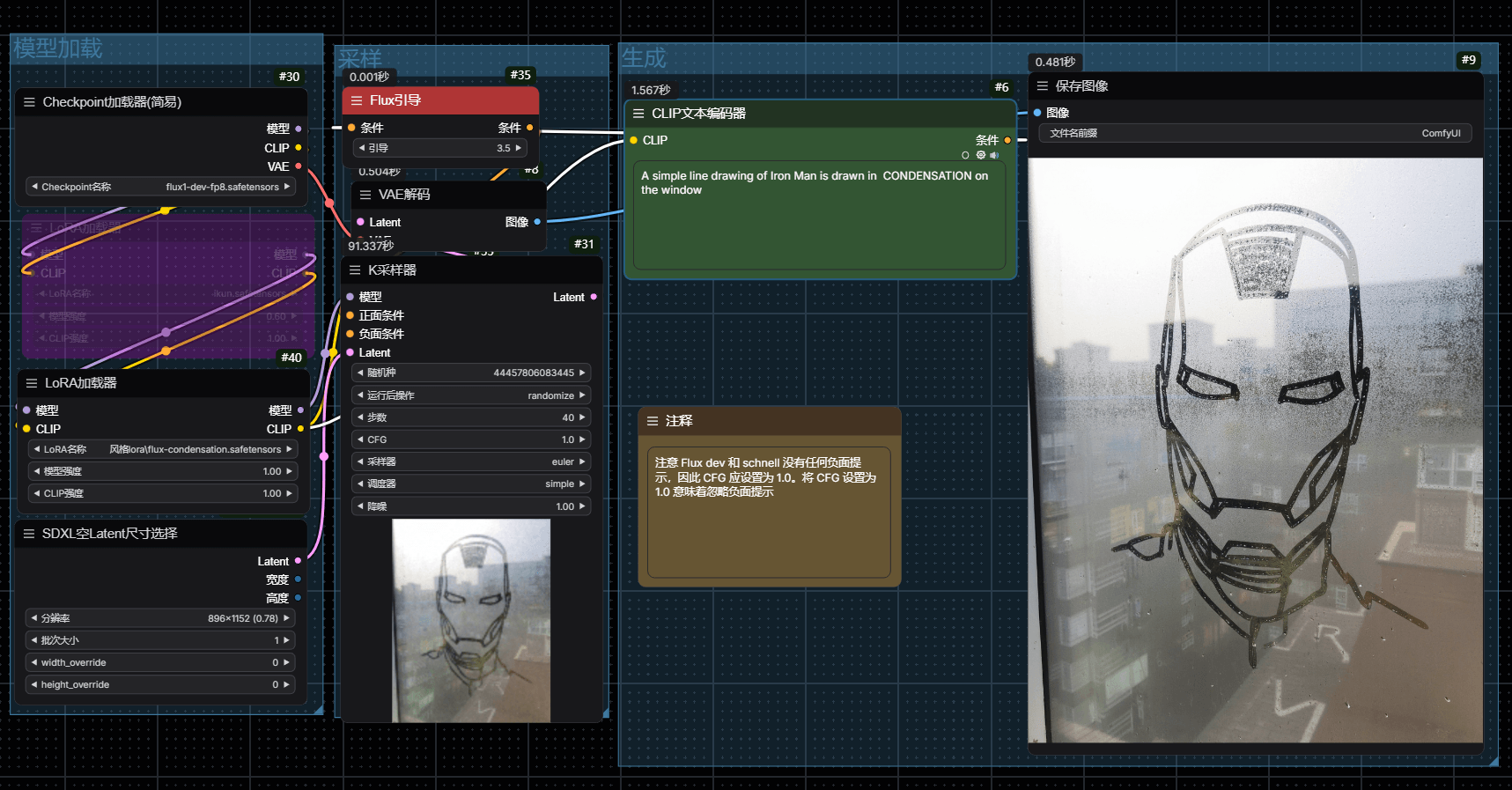Open the 采样器 euler selector

(x=471, y=461)
